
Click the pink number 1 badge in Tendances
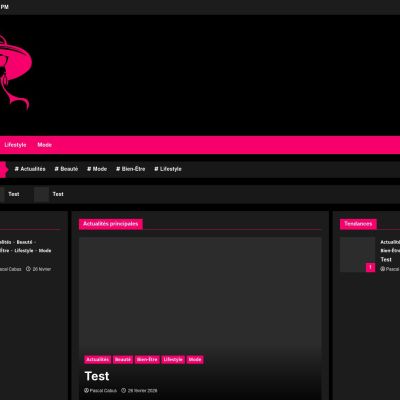tap(370, 267)
